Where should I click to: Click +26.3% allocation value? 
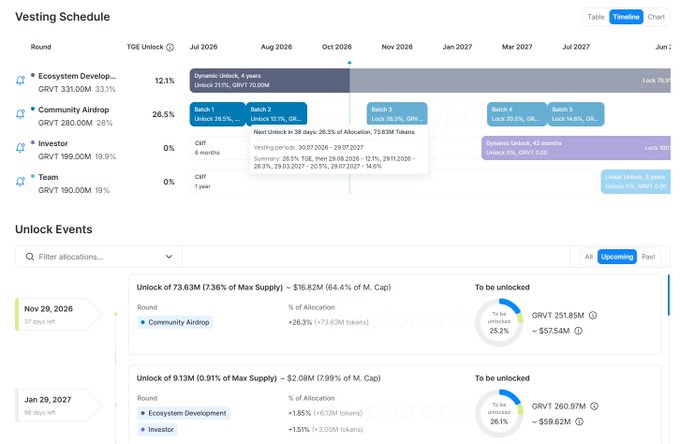click(300, 322)
